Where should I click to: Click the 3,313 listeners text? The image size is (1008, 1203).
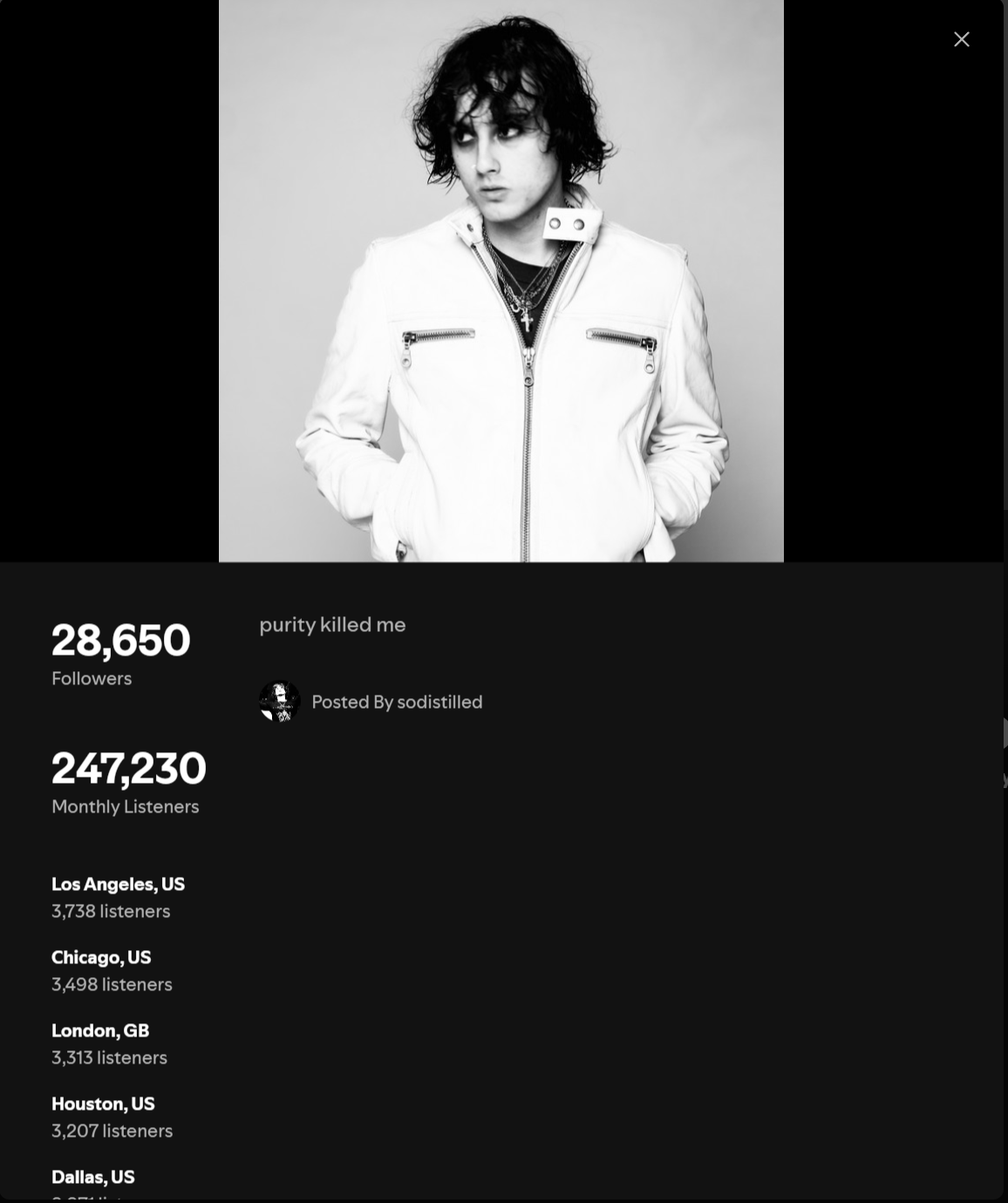[x=109, y=1057]
